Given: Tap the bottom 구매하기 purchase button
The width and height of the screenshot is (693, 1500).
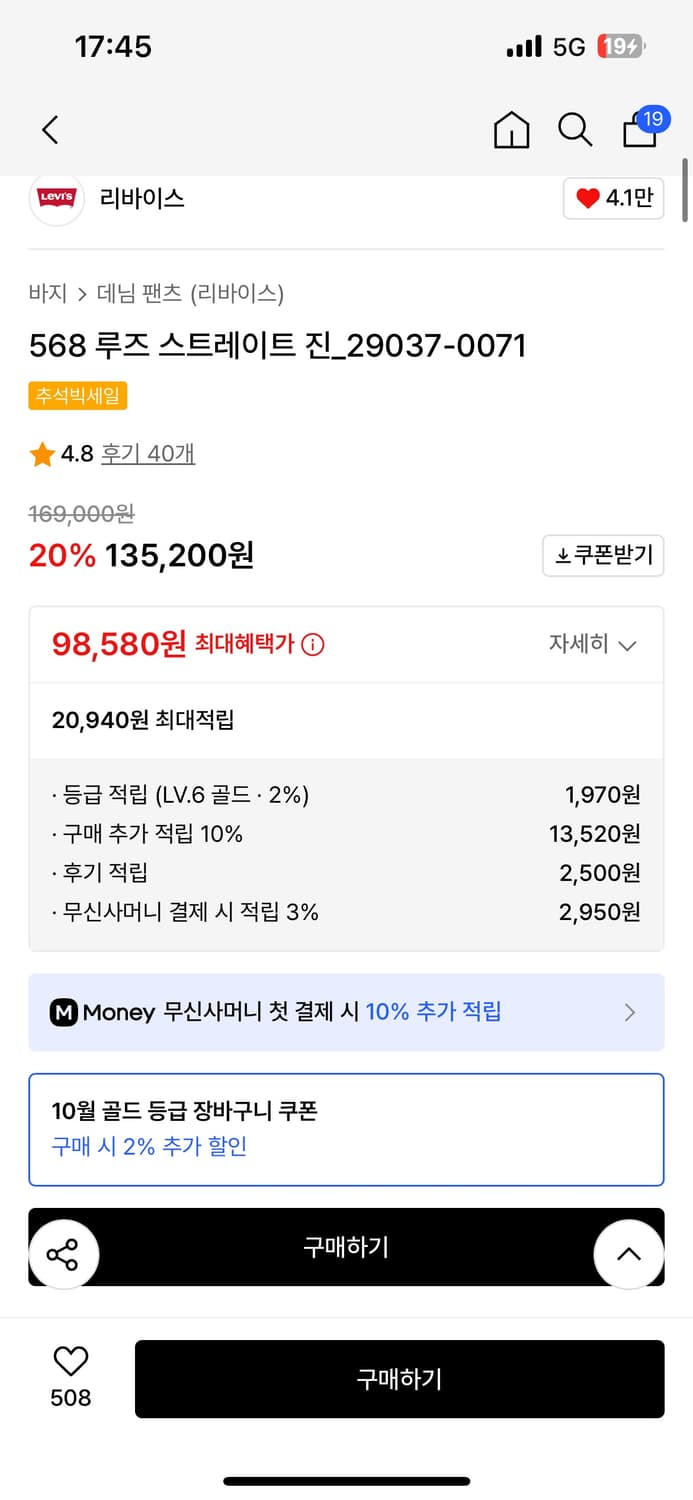Looking at the screenshot, I should (399, 1378).
